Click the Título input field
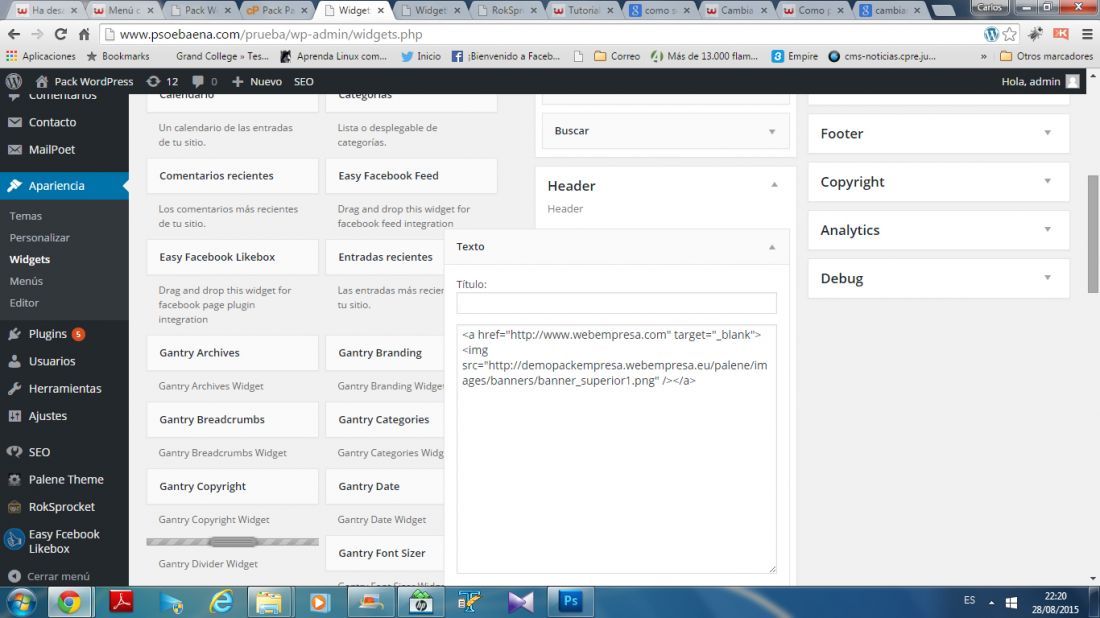This screenshot has width=1100, height=618. (x=616, y=303)
